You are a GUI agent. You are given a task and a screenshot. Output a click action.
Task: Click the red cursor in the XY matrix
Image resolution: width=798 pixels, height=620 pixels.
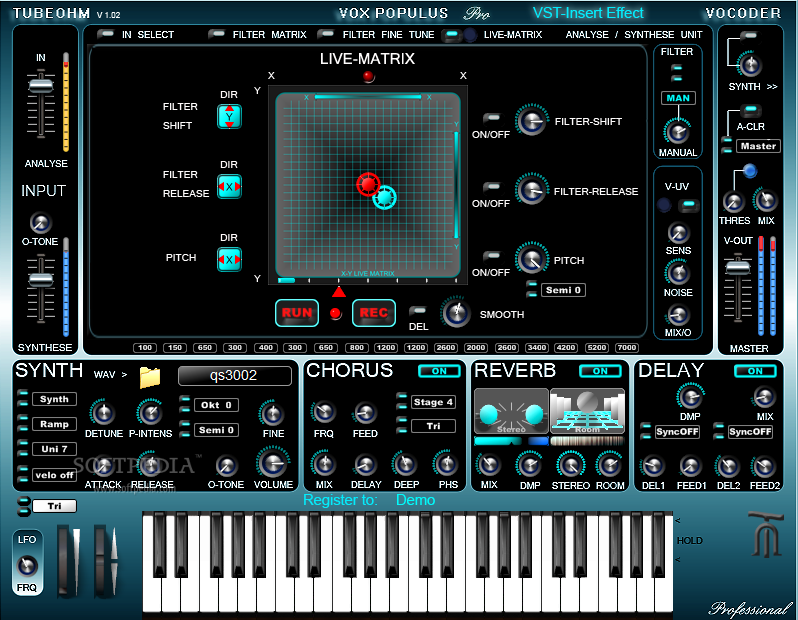(x=368, y=184)
